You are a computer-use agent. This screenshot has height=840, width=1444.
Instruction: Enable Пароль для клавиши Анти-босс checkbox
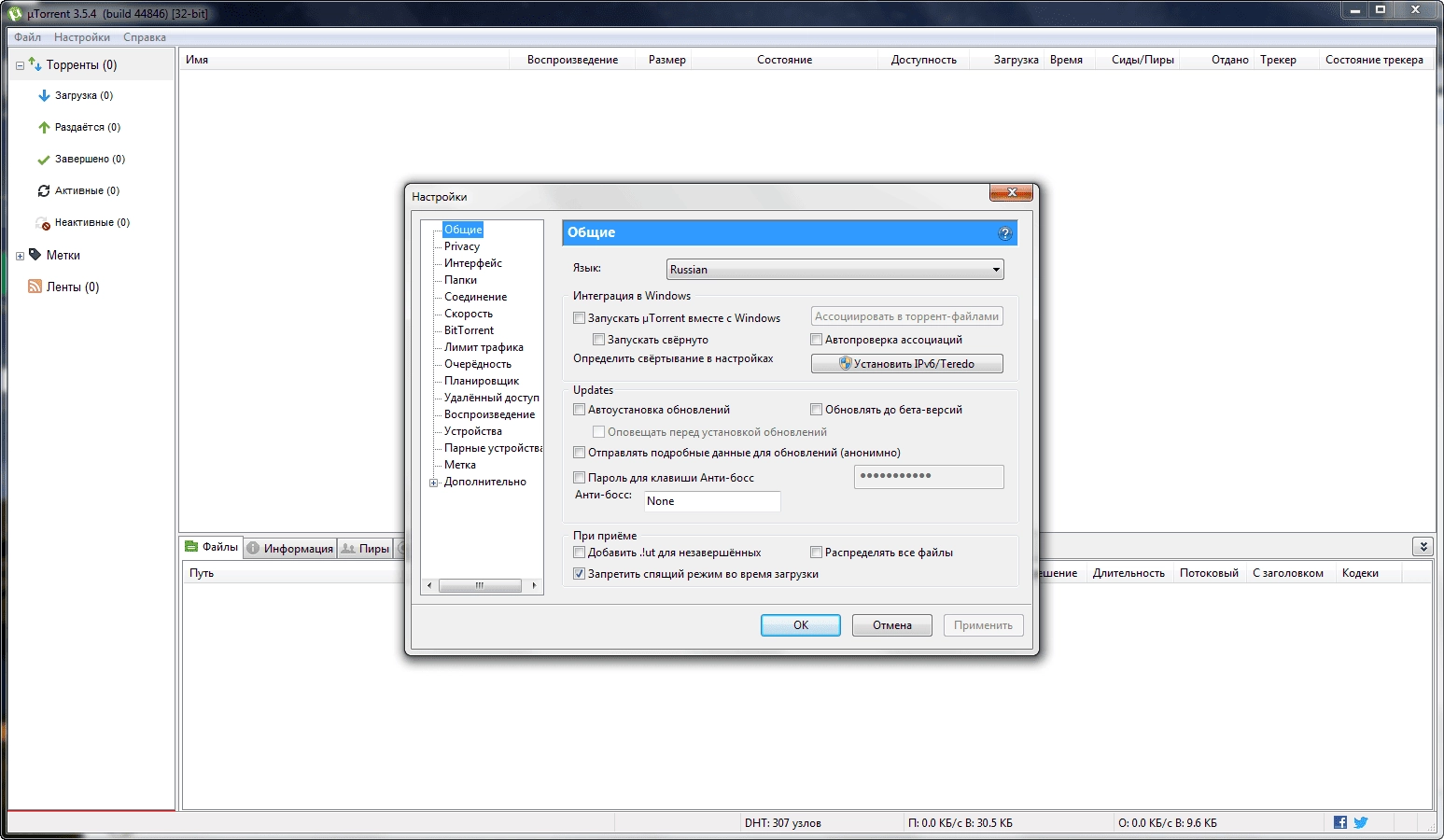coord(579,478)
